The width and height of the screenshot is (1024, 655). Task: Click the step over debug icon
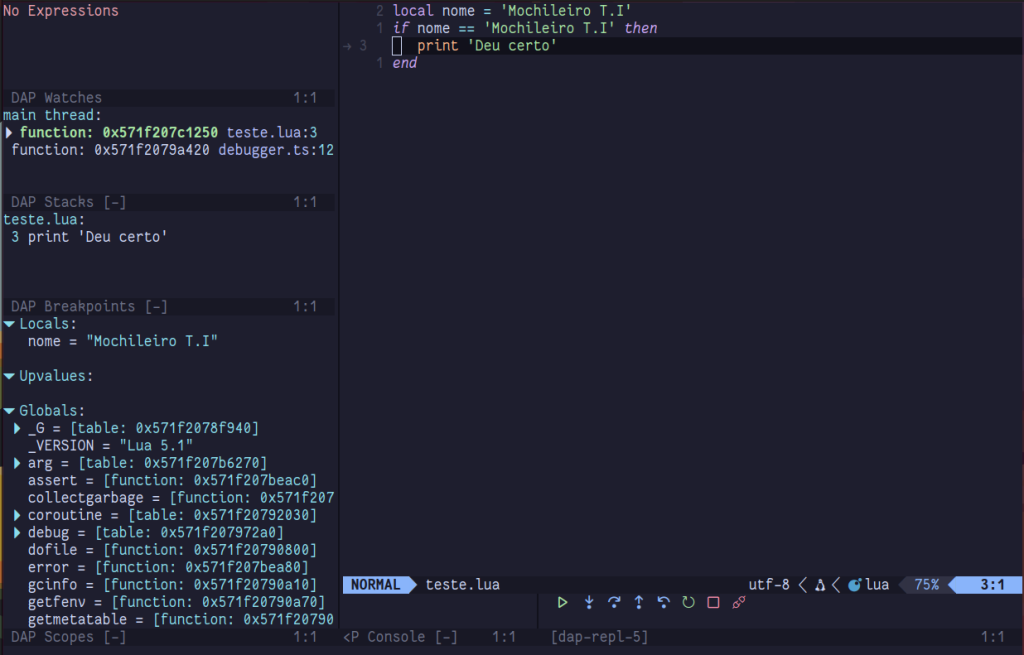click(614, 602)
